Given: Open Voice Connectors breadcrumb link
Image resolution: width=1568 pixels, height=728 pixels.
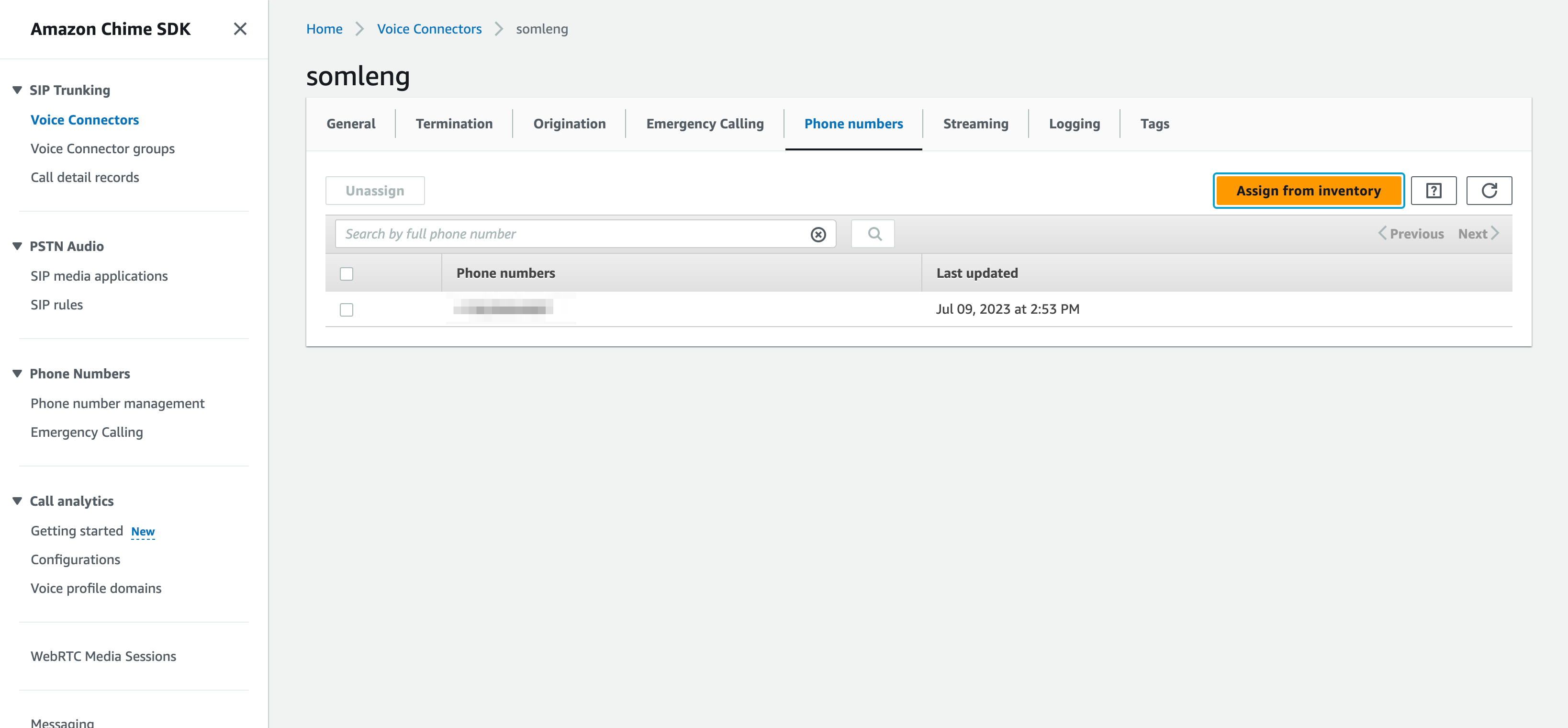Looking at the screenshot, I should tap(428, 29).
